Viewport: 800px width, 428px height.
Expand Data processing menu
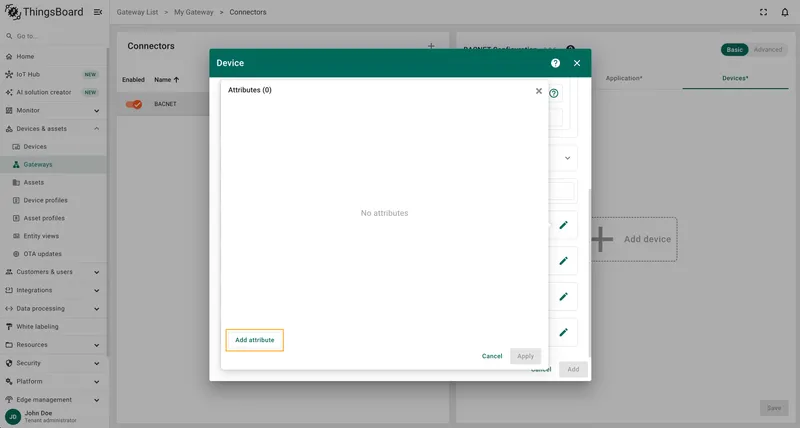pos(54,309)
